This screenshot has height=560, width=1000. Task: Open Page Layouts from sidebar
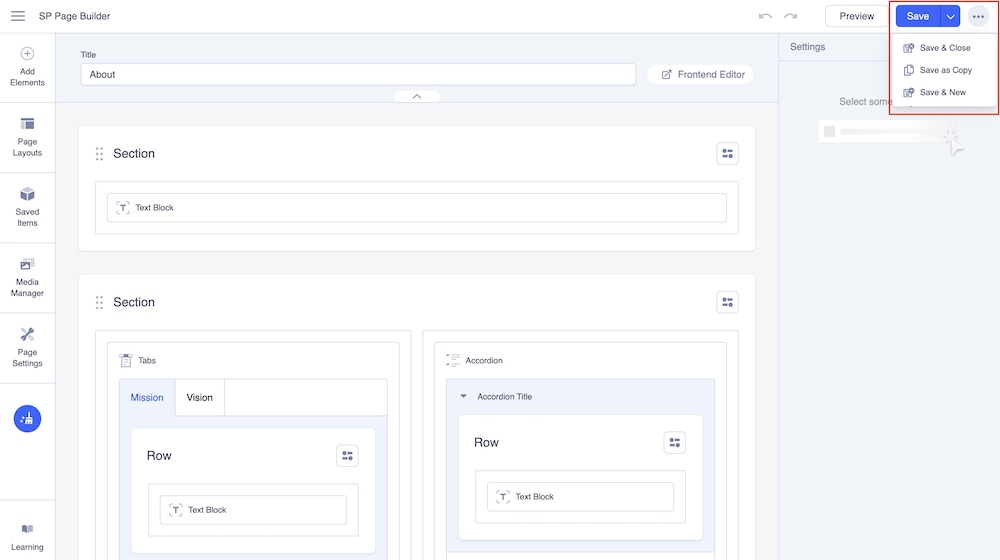point(27,124)
